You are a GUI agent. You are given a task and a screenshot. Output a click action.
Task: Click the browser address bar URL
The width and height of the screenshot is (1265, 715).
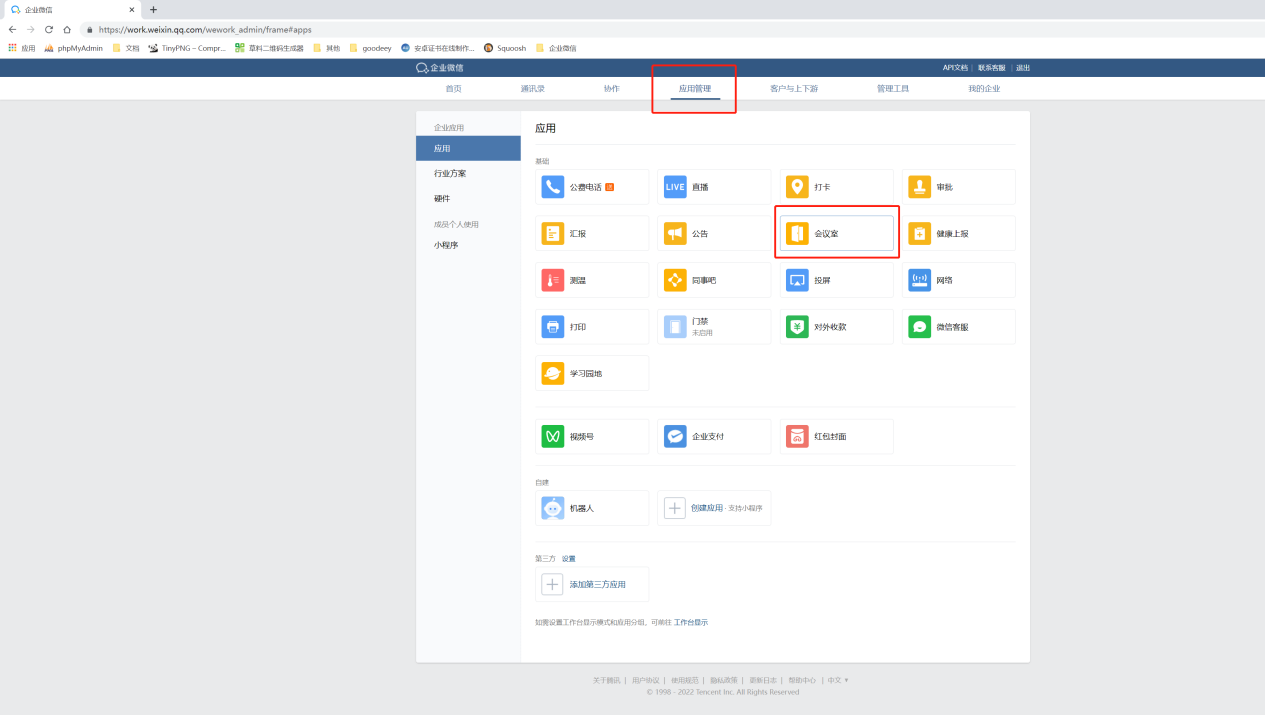click(x=205, y=30)
